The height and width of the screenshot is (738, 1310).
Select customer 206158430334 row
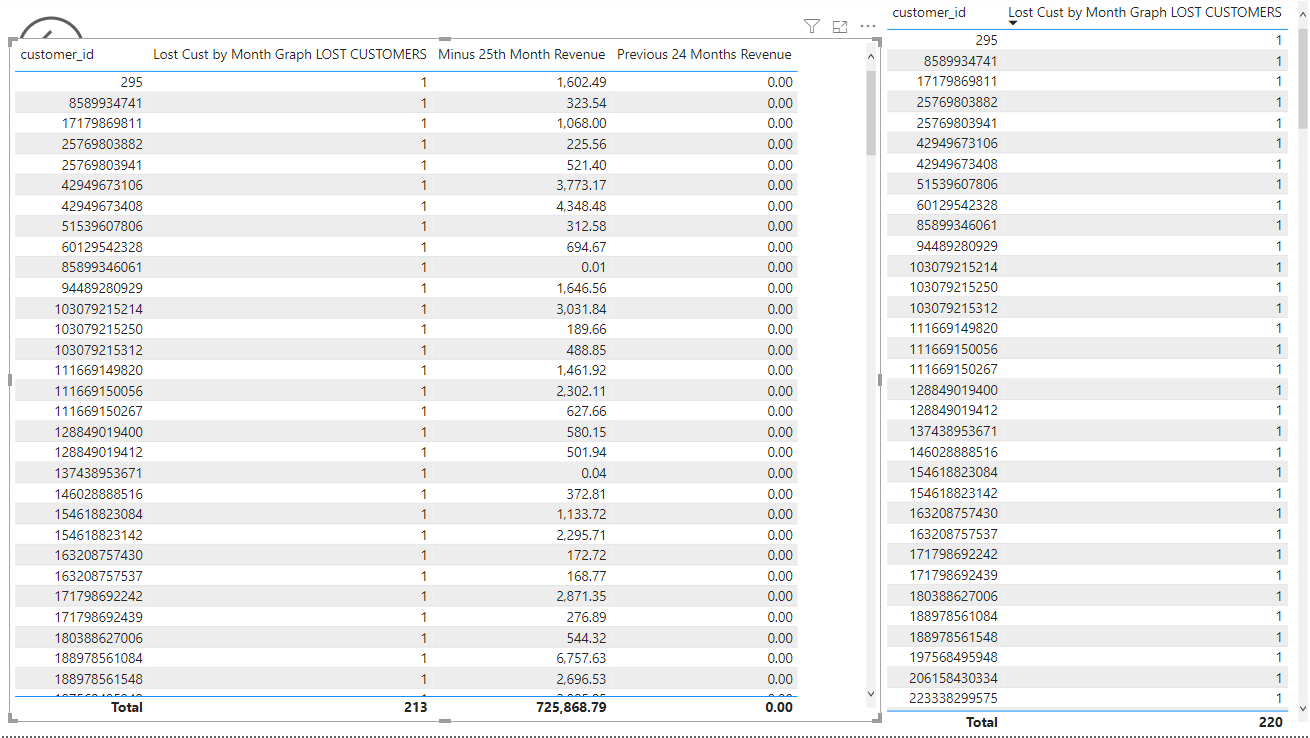point(1086,678)
